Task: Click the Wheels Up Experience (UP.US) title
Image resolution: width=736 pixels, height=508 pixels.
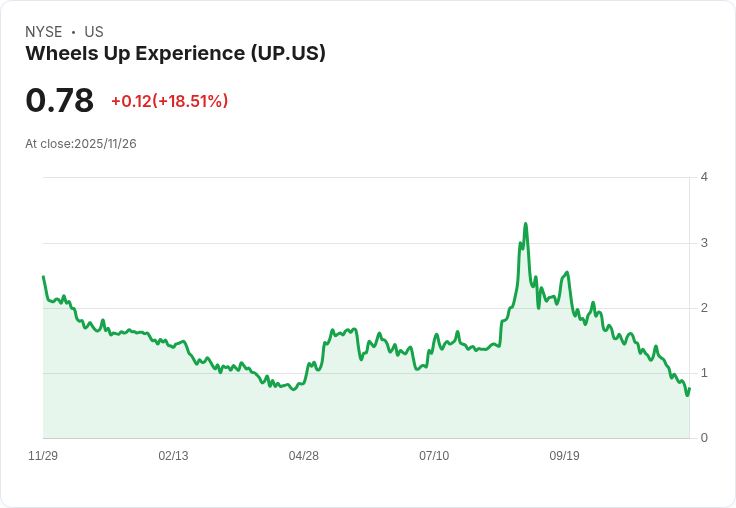Action: (175, 54)
